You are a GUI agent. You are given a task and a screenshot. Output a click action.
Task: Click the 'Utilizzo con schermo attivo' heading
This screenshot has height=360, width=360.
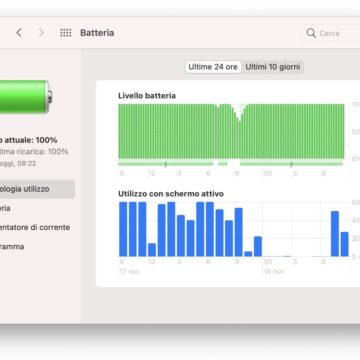(x=171, y=194)
